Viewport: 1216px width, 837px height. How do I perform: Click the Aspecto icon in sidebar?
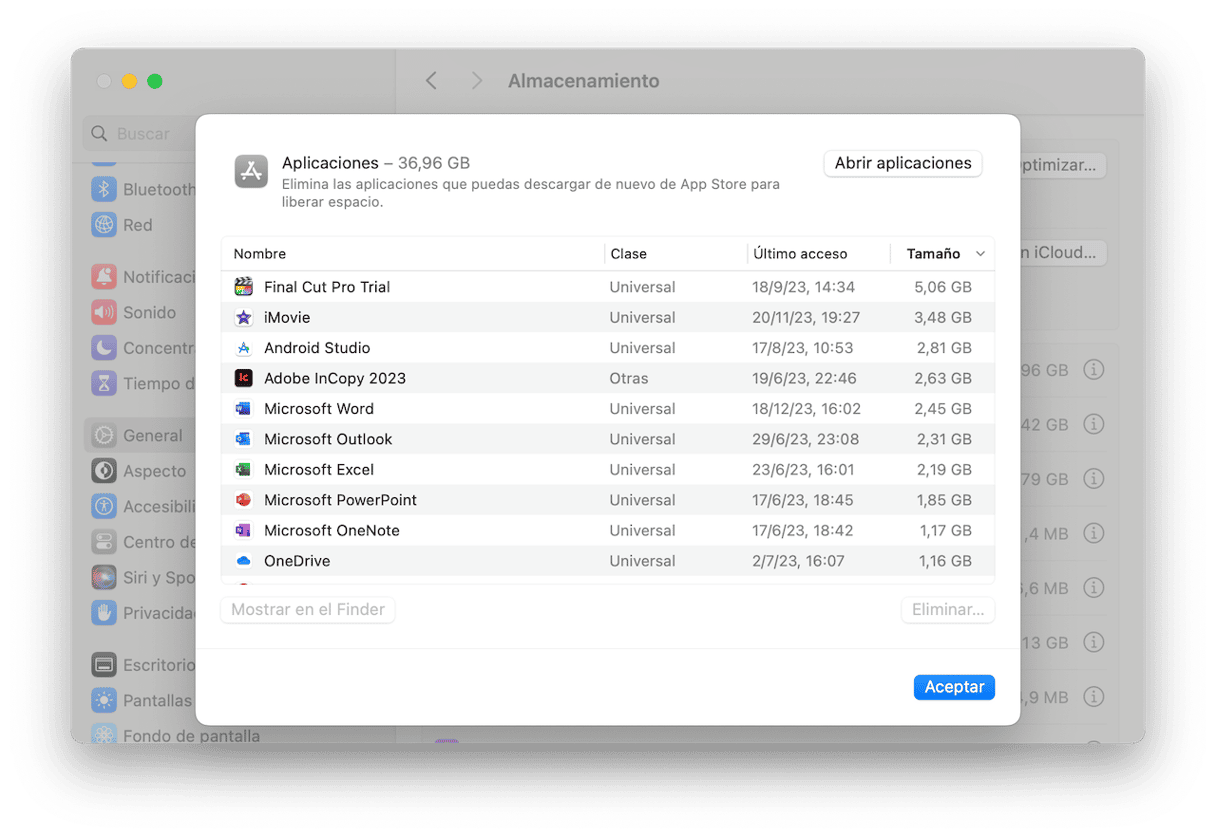click(104, 471)
